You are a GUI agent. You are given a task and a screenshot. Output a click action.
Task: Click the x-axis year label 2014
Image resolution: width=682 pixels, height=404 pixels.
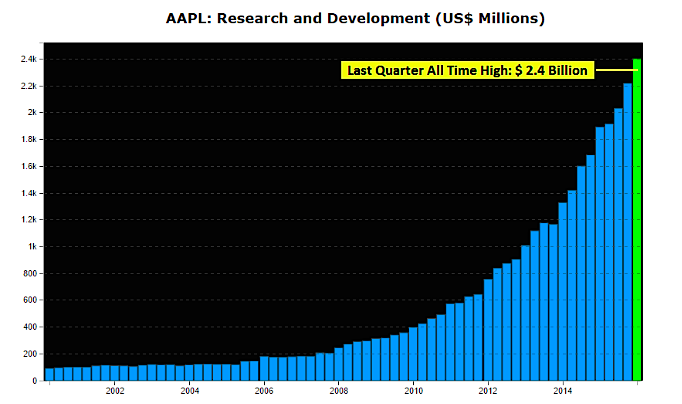pos(563,391)
